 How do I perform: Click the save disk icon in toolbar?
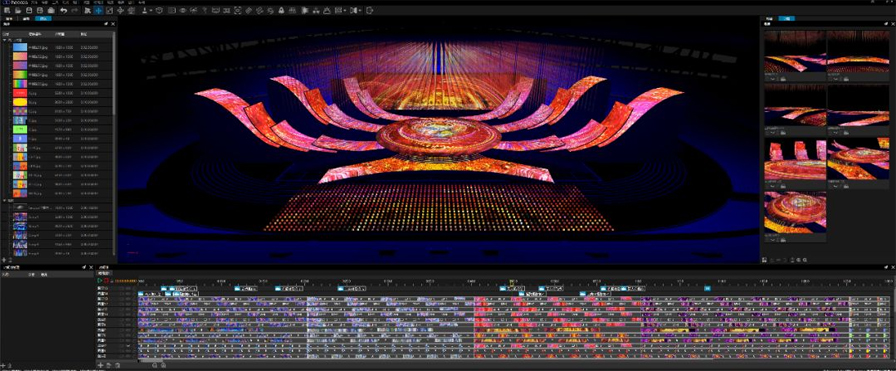(29, 10)
